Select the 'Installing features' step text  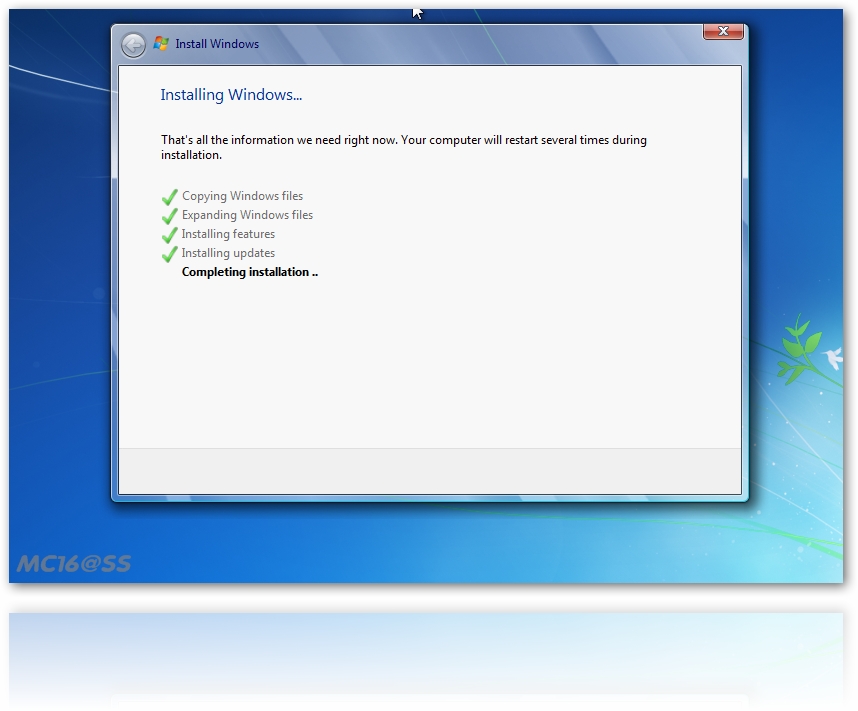(228, 234)
